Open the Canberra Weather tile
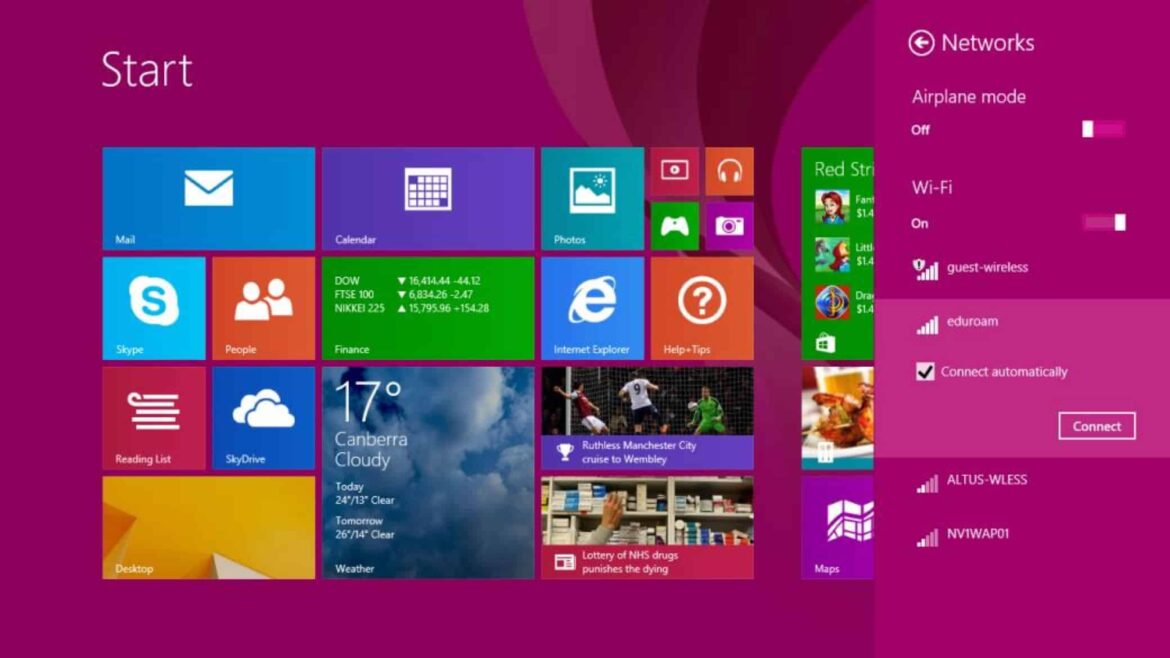The height and width of the screenshot is (658, 1170). coord(427,472)
